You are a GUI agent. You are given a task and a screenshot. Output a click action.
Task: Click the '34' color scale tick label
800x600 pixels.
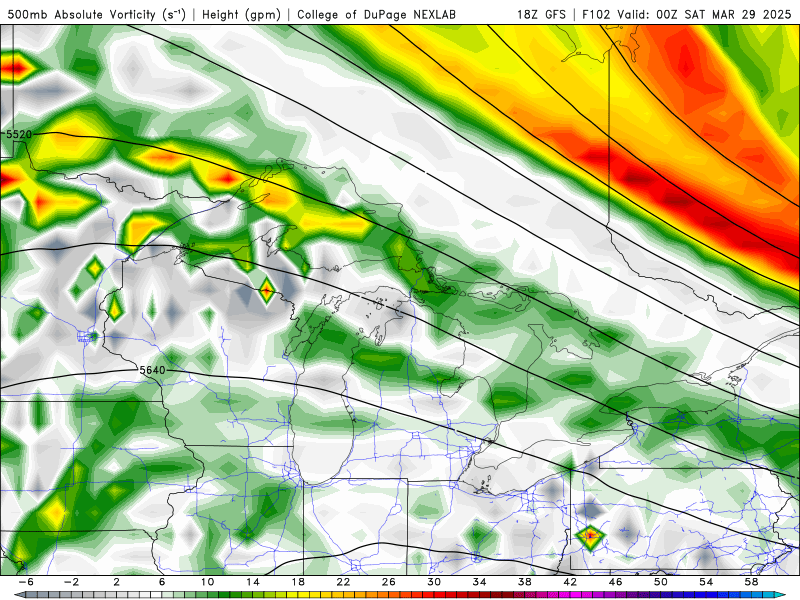pyautogui.click(x=479, y=582)
